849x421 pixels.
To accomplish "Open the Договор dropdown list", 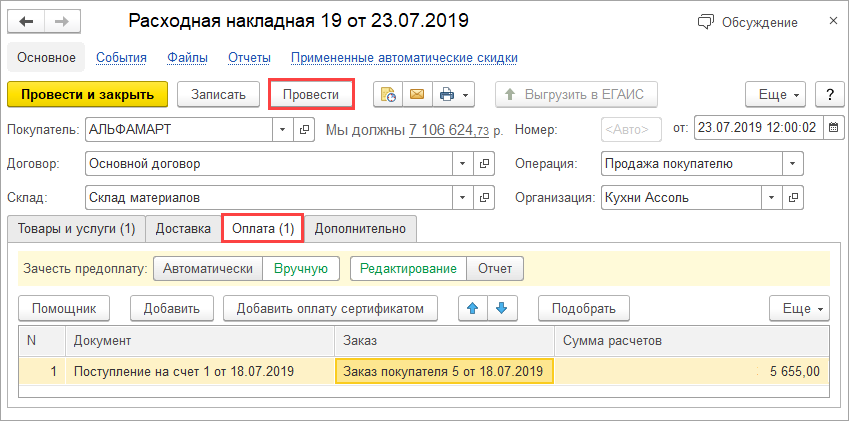I will pos(462,163).
